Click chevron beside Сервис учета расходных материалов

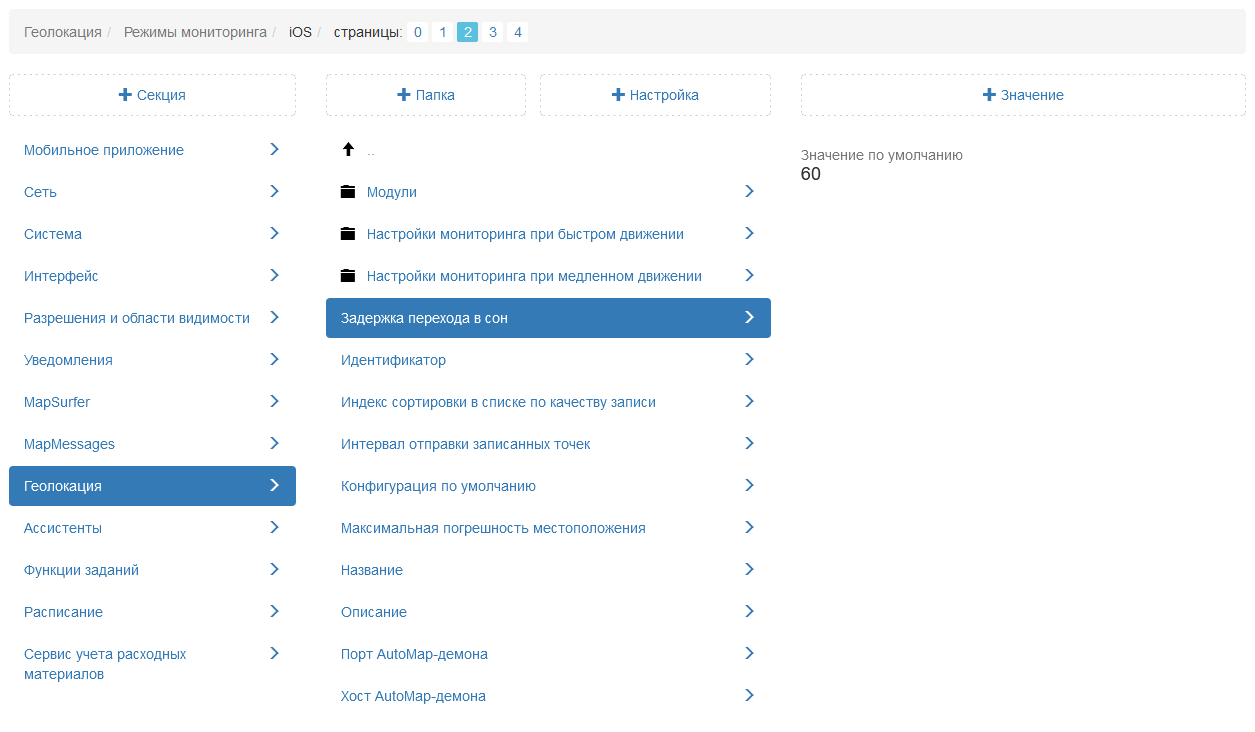(275, 653)
